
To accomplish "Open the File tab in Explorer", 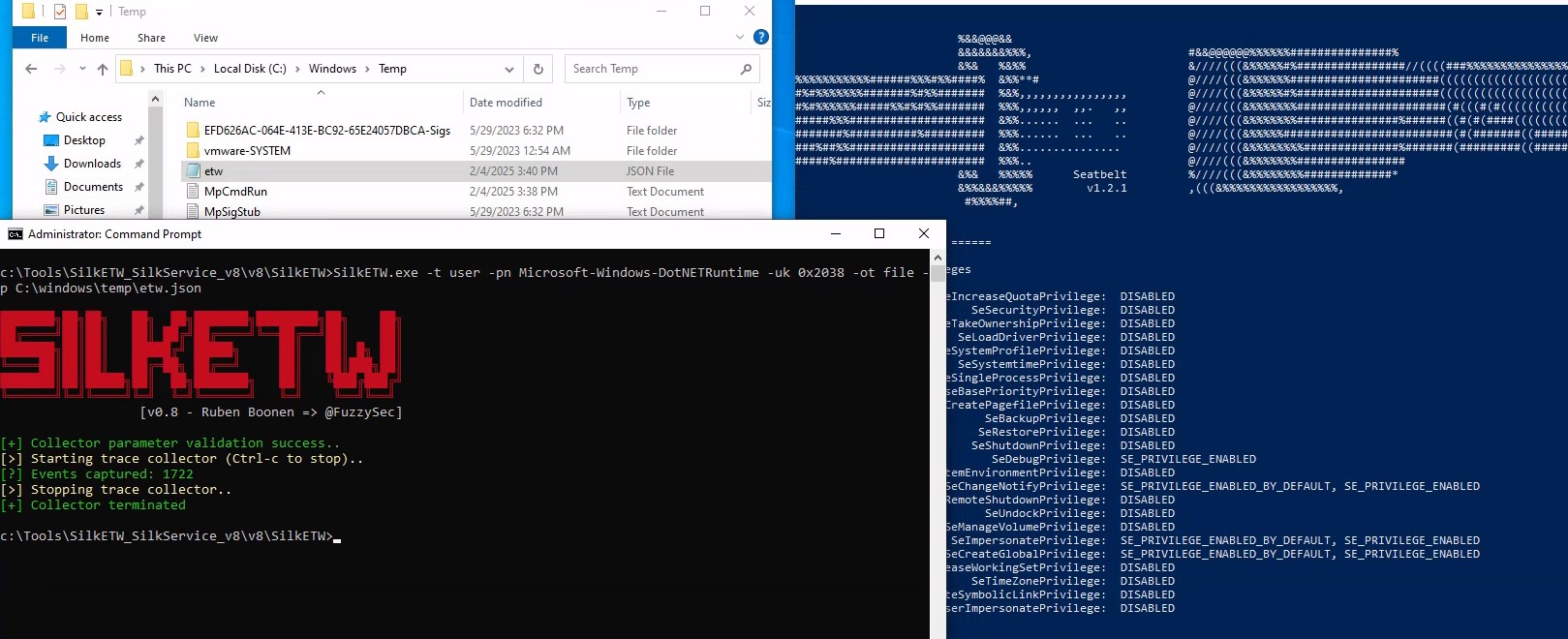I will click(x=40, y=38).
